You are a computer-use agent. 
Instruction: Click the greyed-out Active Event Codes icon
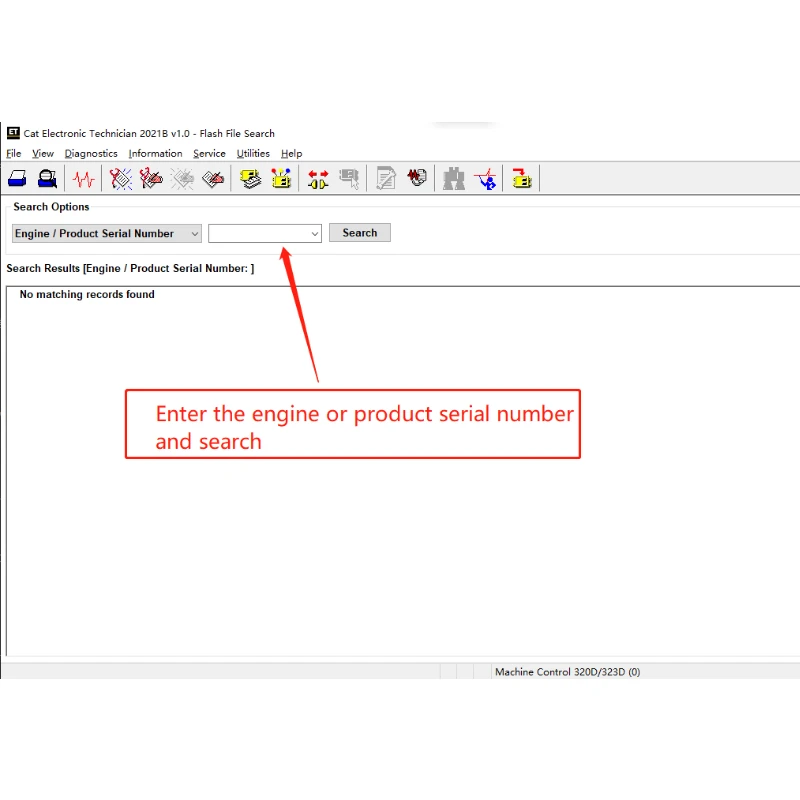(x=182, y=179)
